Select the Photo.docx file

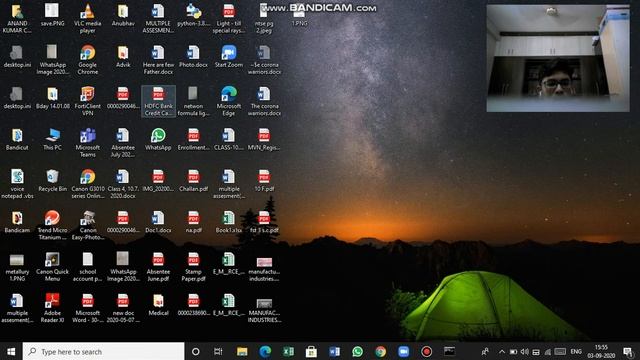(193, 57)
